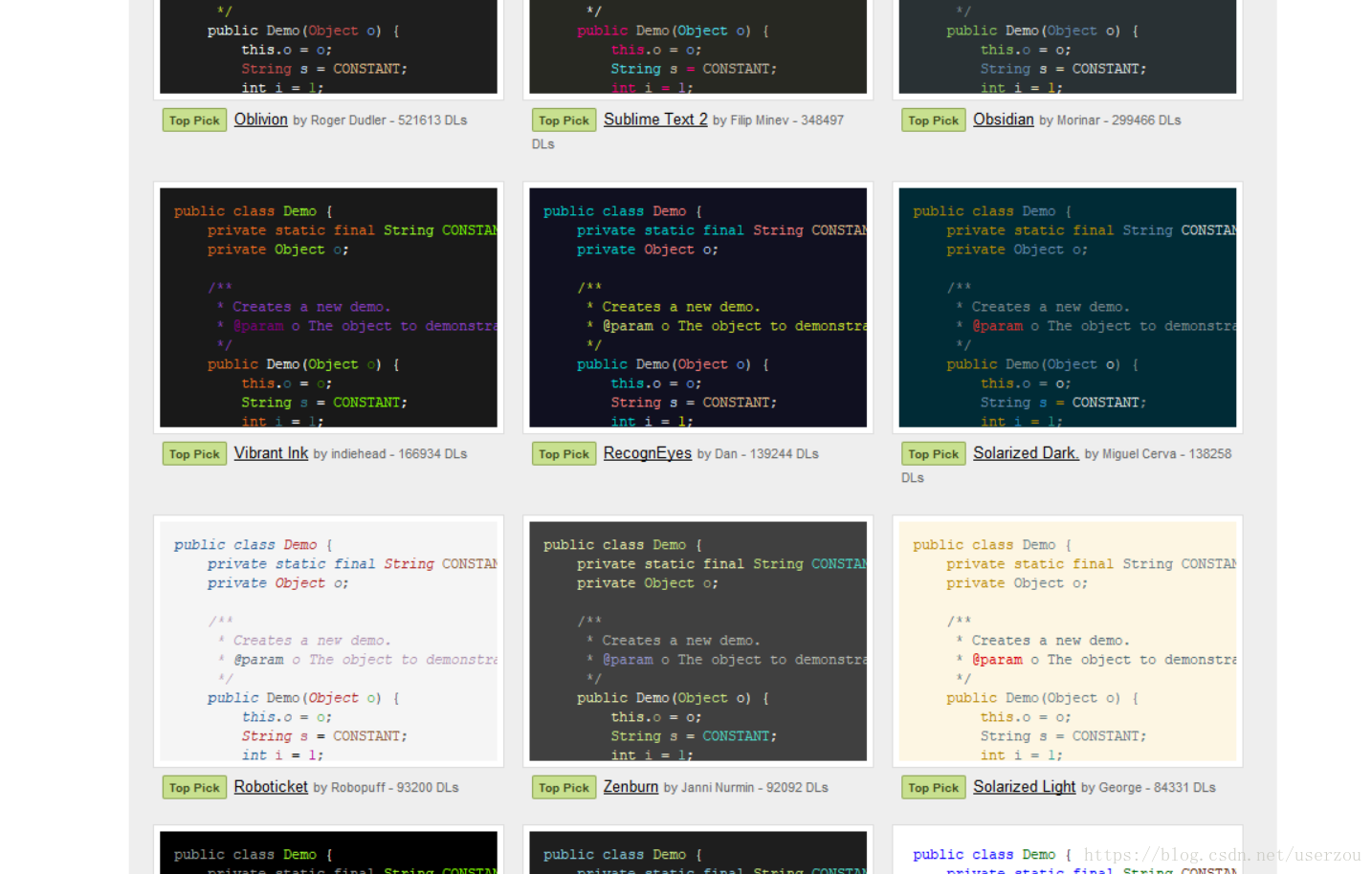Select the Solarized Light preview thumbnail

click(x=1067, y=641)
